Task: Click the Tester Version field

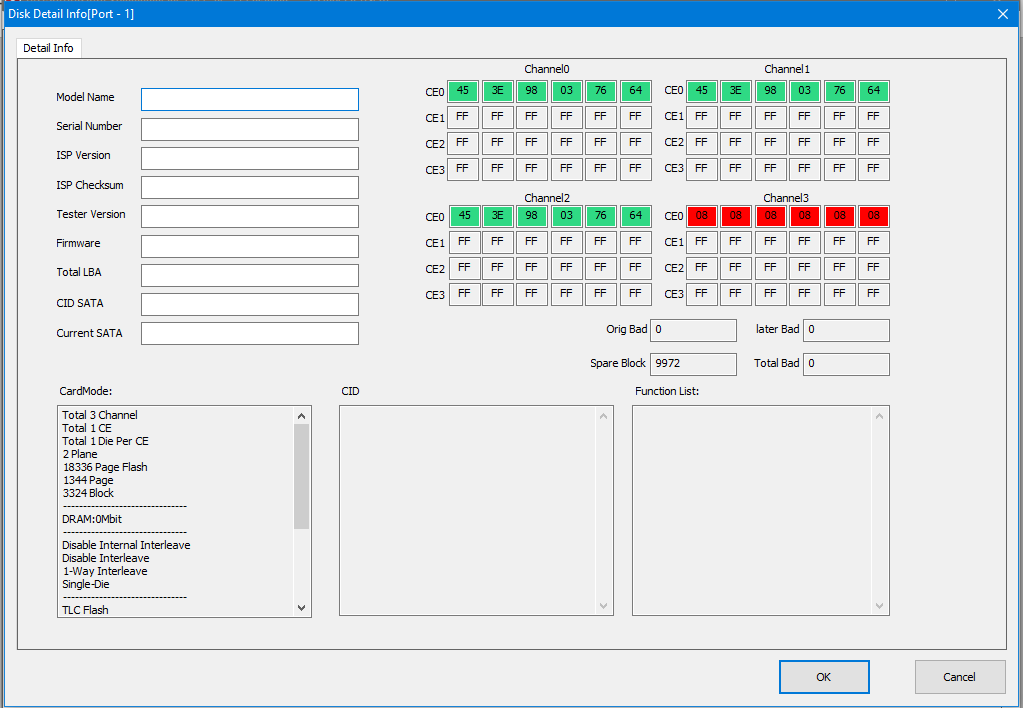Action: pyautogui.click(x=250, y=217)
